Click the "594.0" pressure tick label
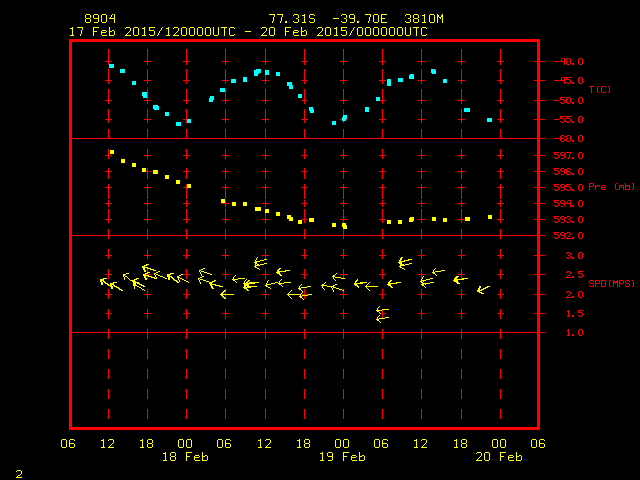The image size is (640, 480). point(569,203)
